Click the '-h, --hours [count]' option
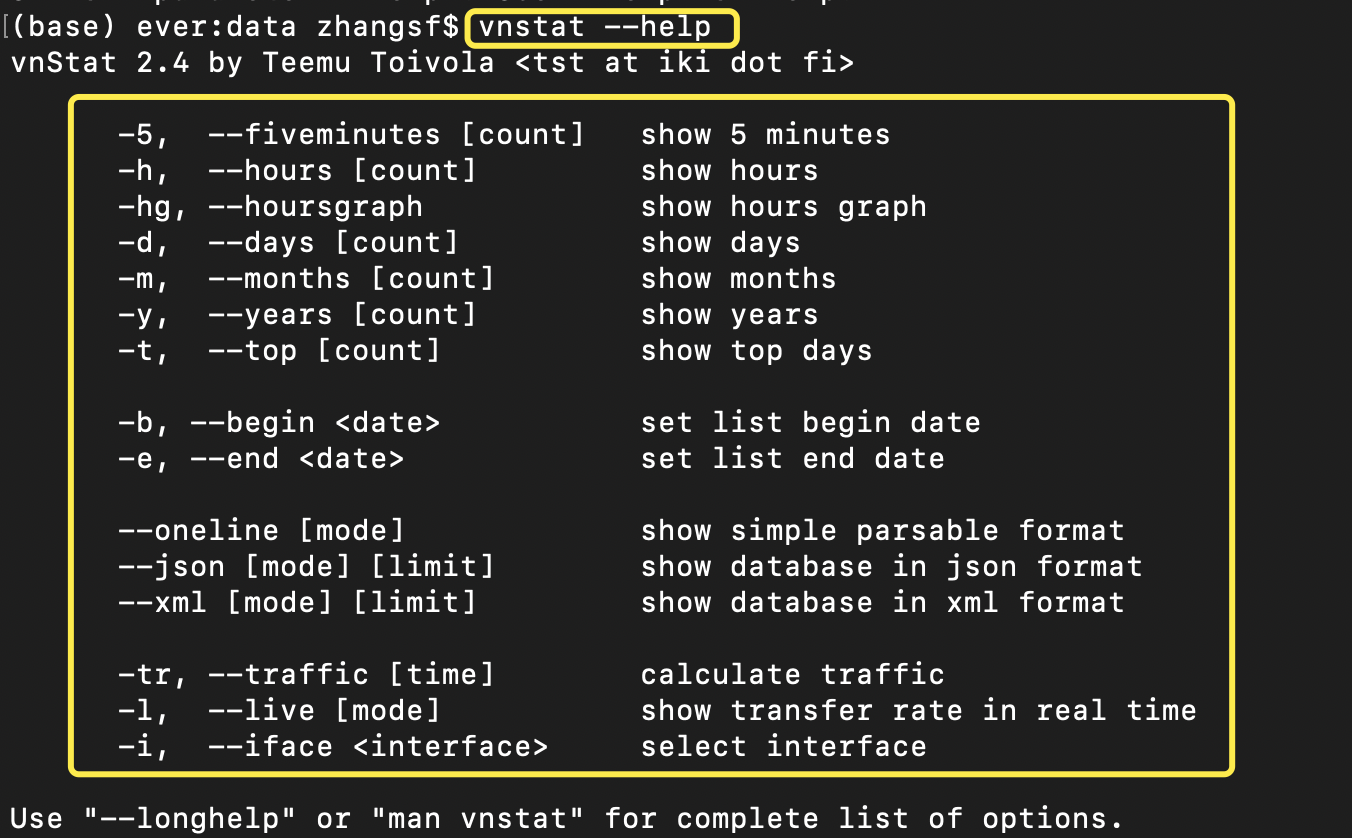Screen dimensions: 1352x838 coord(297,171)
